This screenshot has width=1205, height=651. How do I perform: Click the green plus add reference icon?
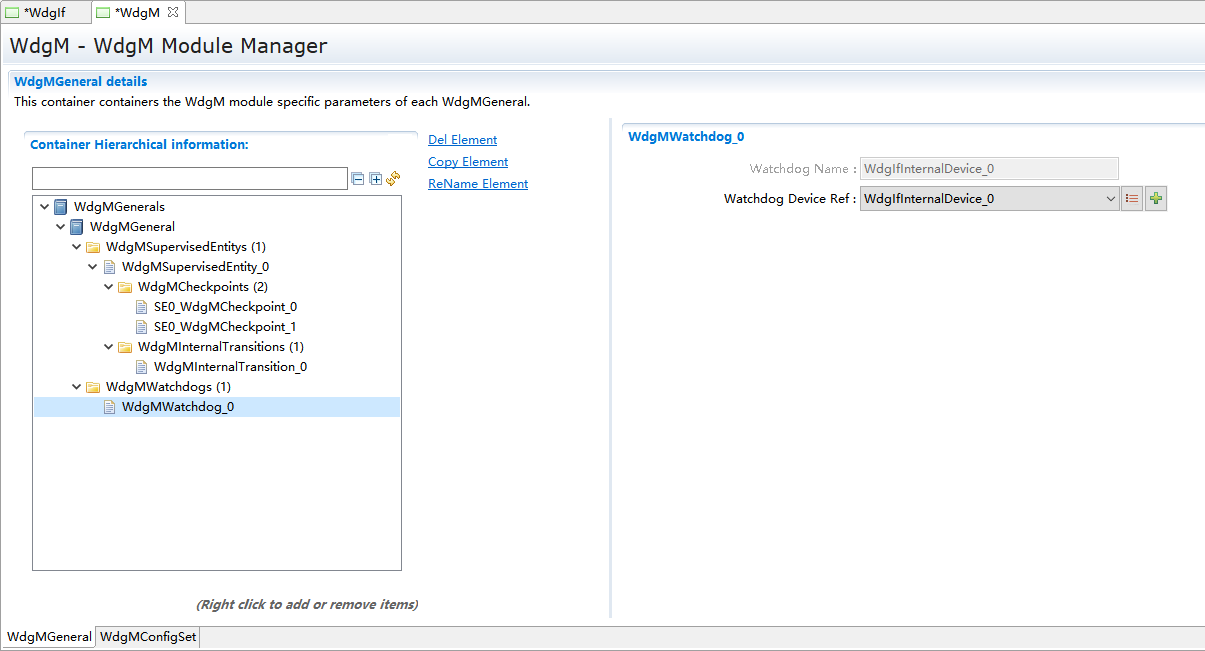coord(1156,199)
